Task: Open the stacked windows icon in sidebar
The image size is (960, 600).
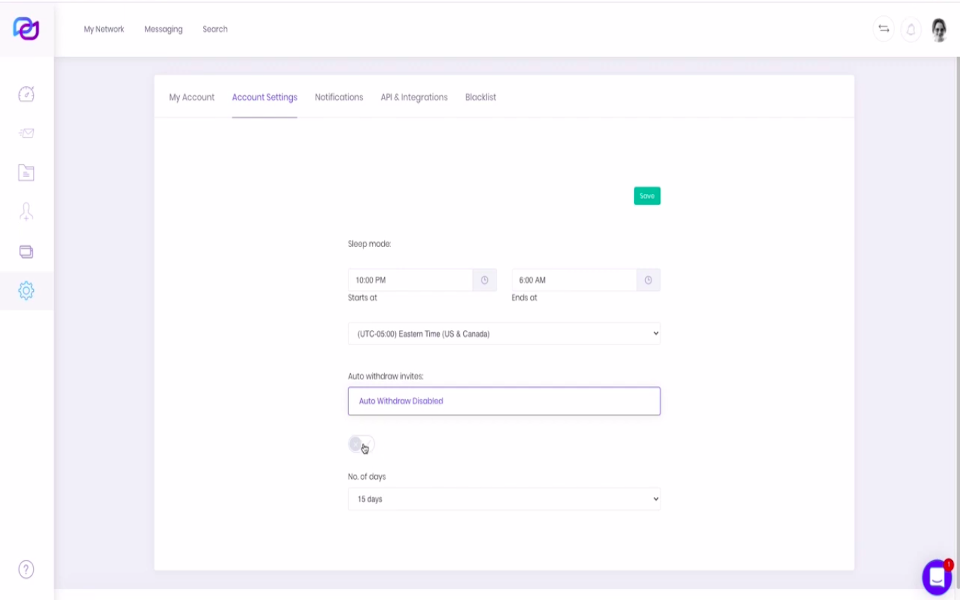Action: click(26, 252)
